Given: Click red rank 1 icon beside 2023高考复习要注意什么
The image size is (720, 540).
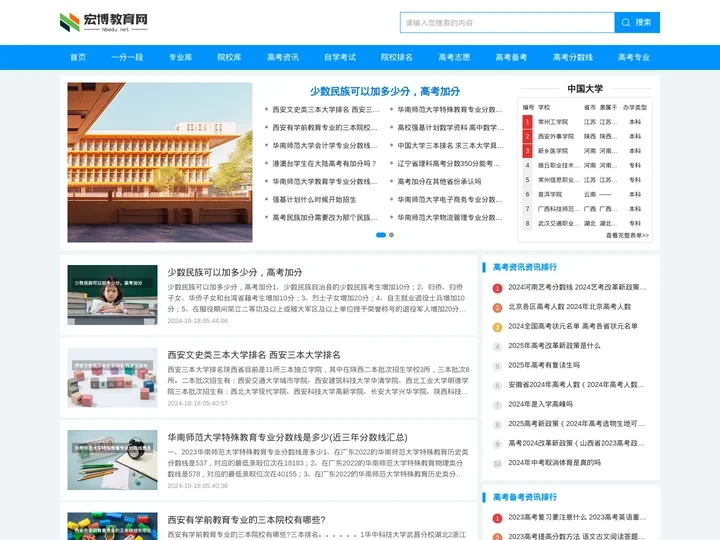Looking at the screenshot, I should pos(497,518).
